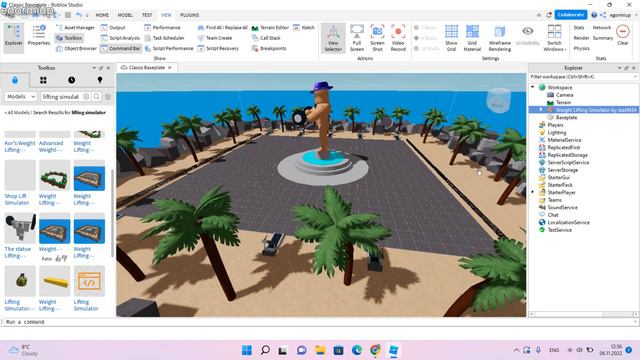Click the Toolbox search field
The image size is (640, 360).
click(x=61, y=96)
